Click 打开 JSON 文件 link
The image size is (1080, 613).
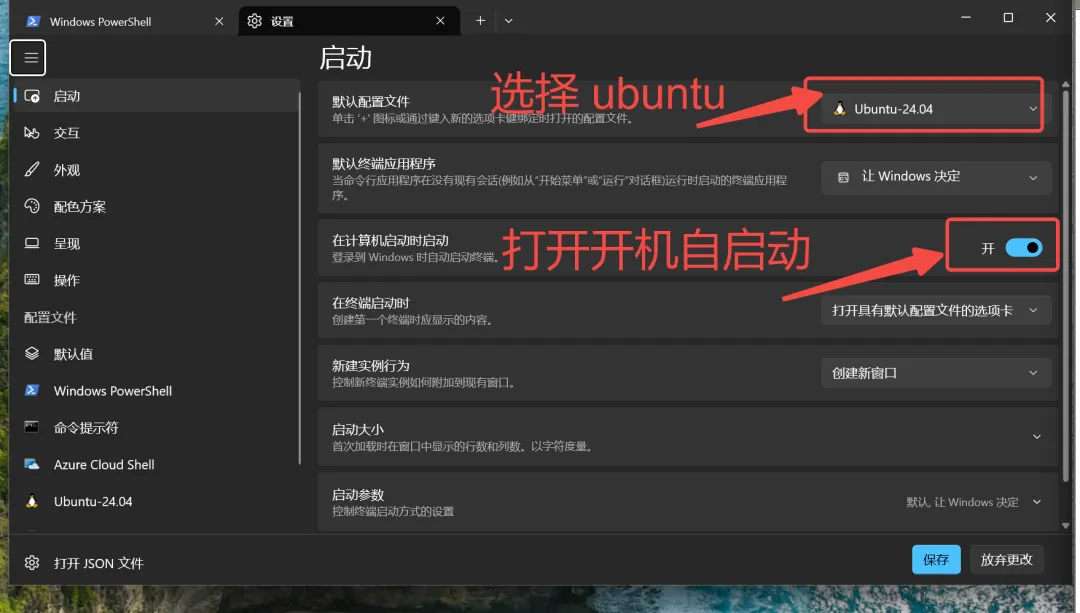(98, 563)
